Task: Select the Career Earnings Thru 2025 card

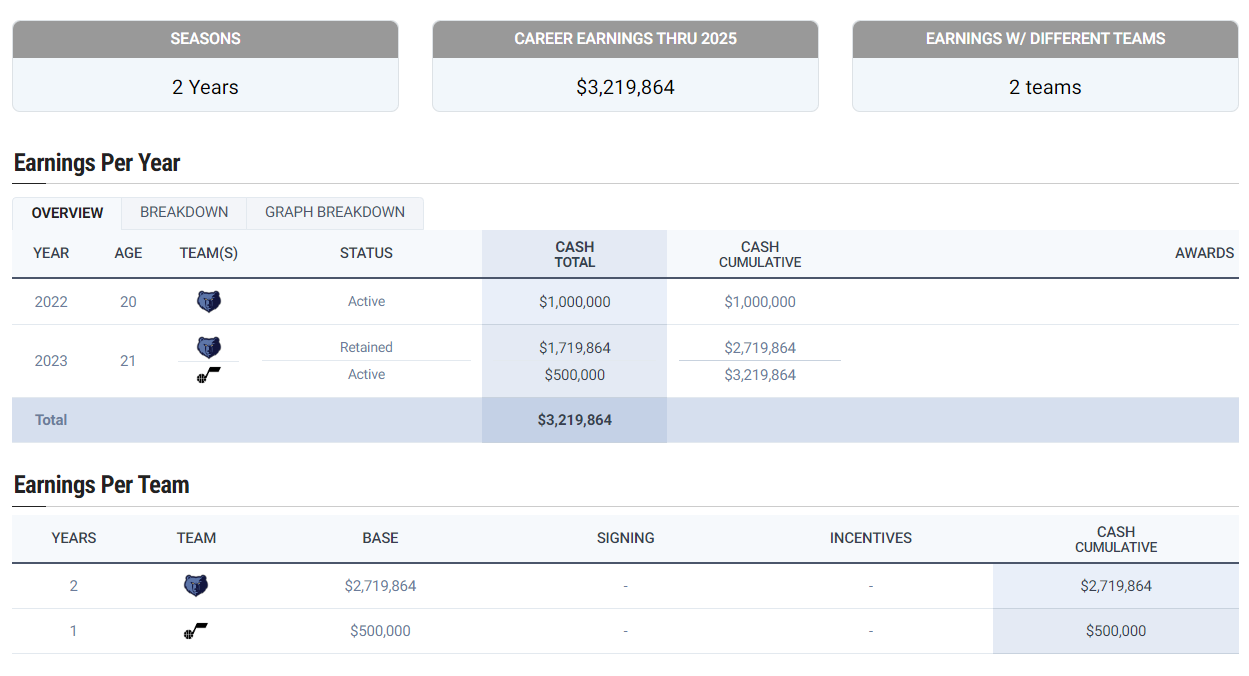Action: pyautogui.click(x=625, y=65)
